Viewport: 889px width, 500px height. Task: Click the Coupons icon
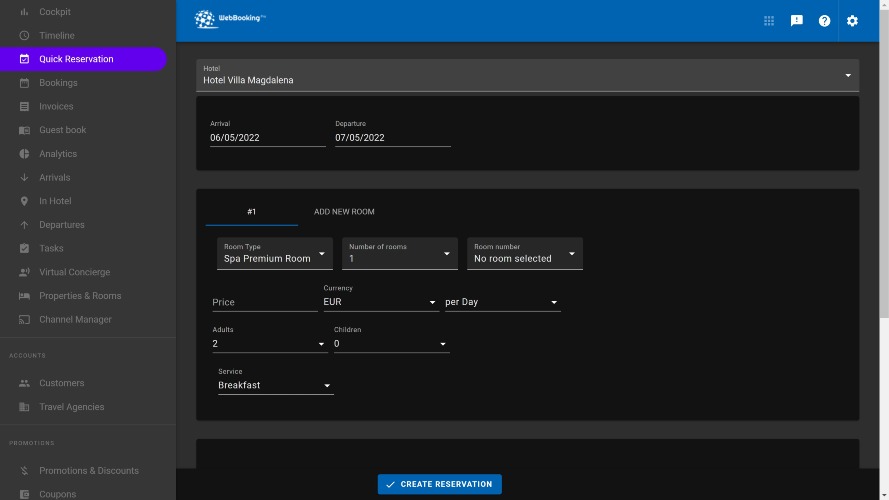pyautogui.click(x=24, y=494)
